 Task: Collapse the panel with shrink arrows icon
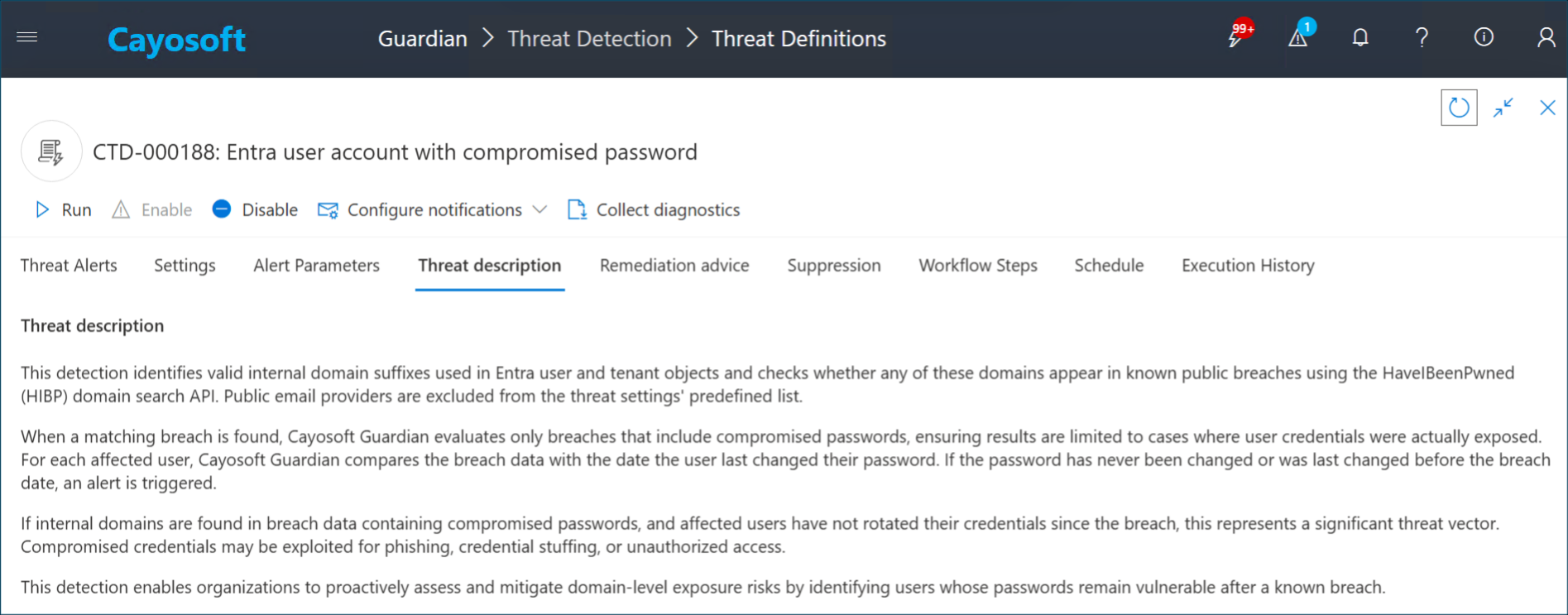pos(1503,108)
